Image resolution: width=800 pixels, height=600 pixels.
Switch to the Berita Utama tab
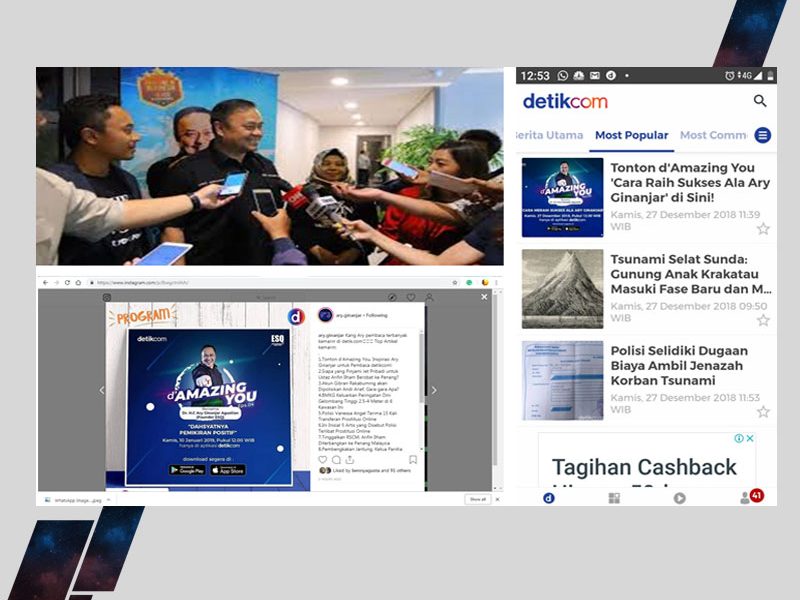[x=549, y=135]
